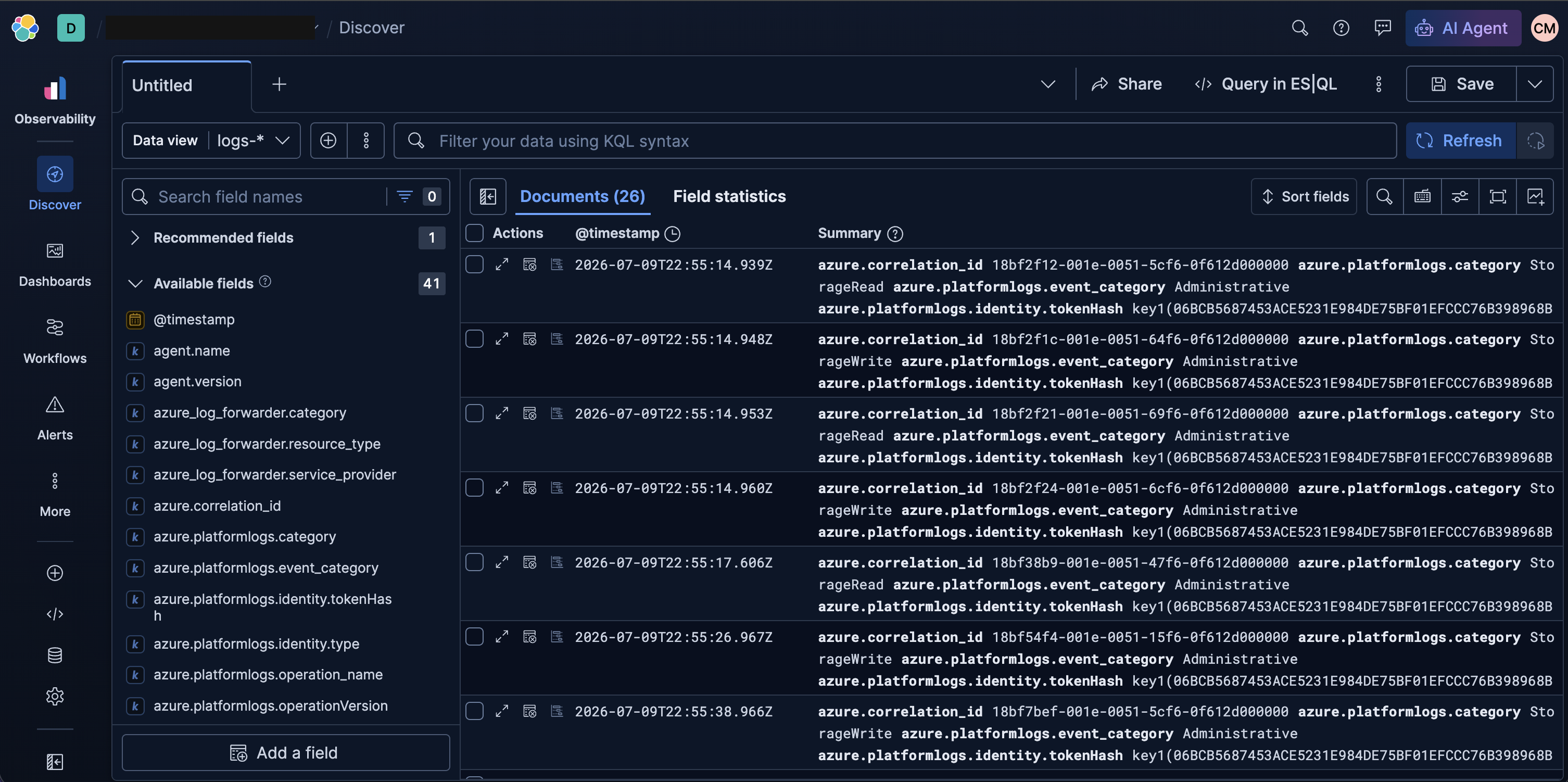1568x782 pixels.
Task: Click the cancel/background search icon next to Refresh
Action: point(1535,141)
